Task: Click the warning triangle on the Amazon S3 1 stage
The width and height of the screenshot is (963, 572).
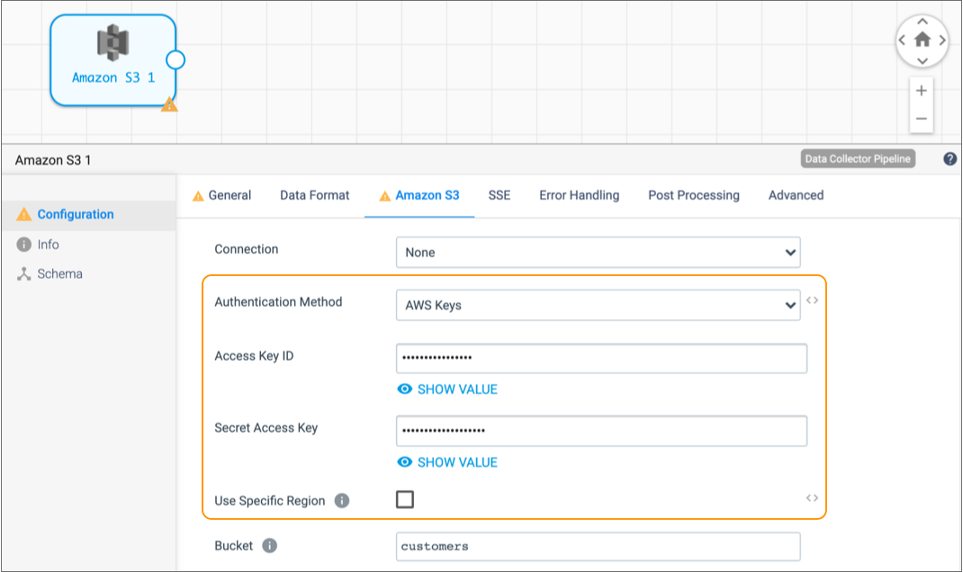Action: (170, 105)
